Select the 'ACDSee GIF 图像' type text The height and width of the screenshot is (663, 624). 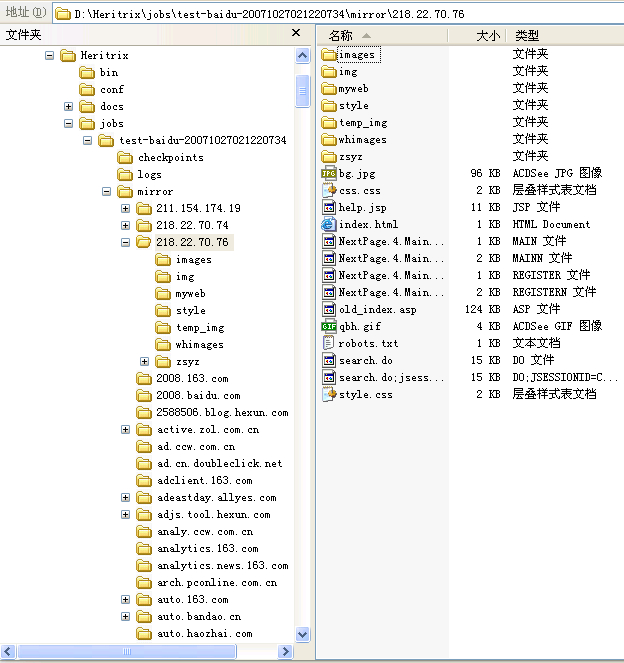[x=557, y=326]
